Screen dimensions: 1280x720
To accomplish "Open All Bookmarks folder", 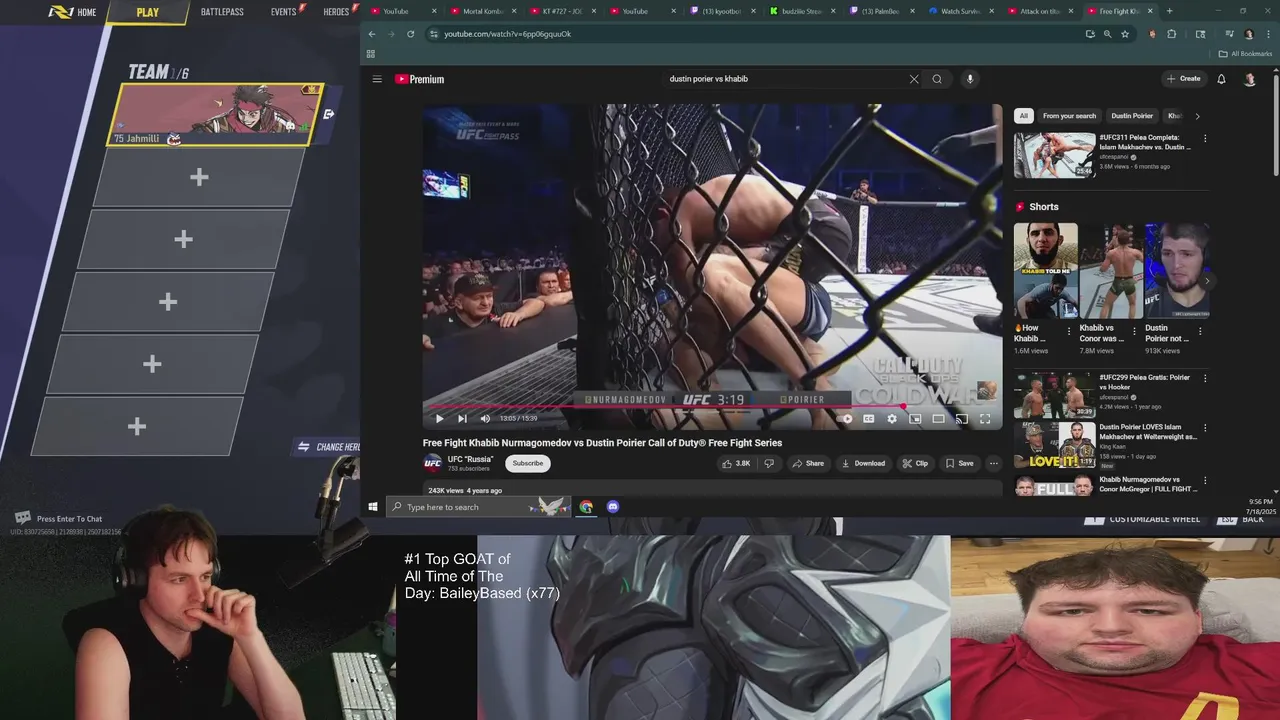I will coord(1245,54).
